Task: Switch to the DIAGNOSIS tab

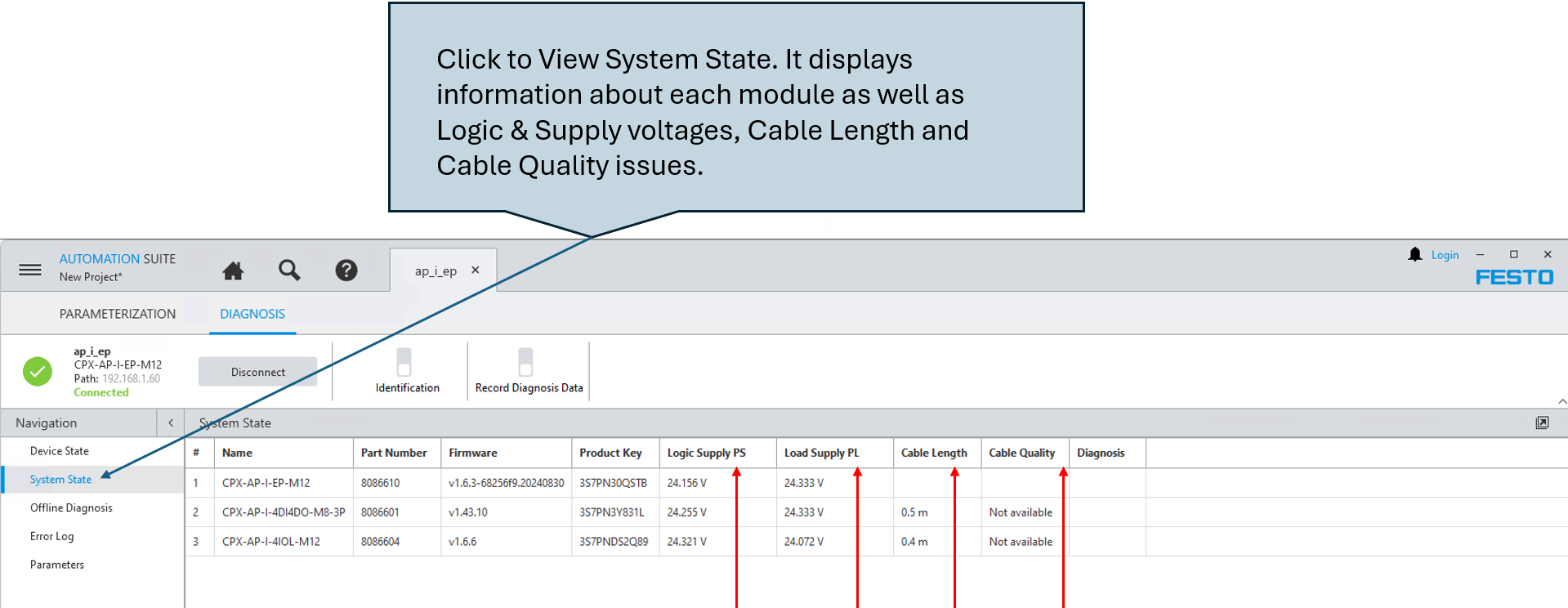Action: coord(252,314)
